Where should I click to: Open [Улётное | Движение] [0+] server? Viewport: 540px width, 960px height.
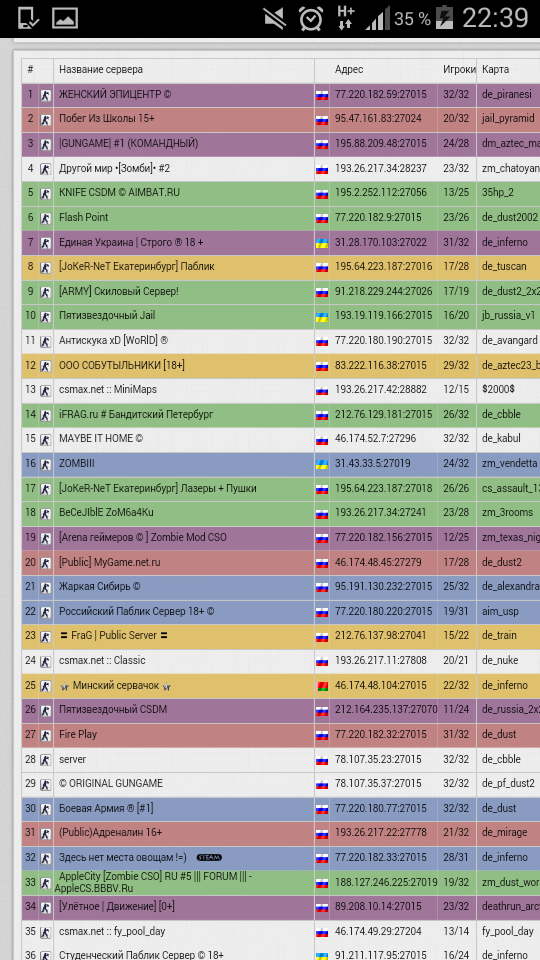click(x=117, y=906)
